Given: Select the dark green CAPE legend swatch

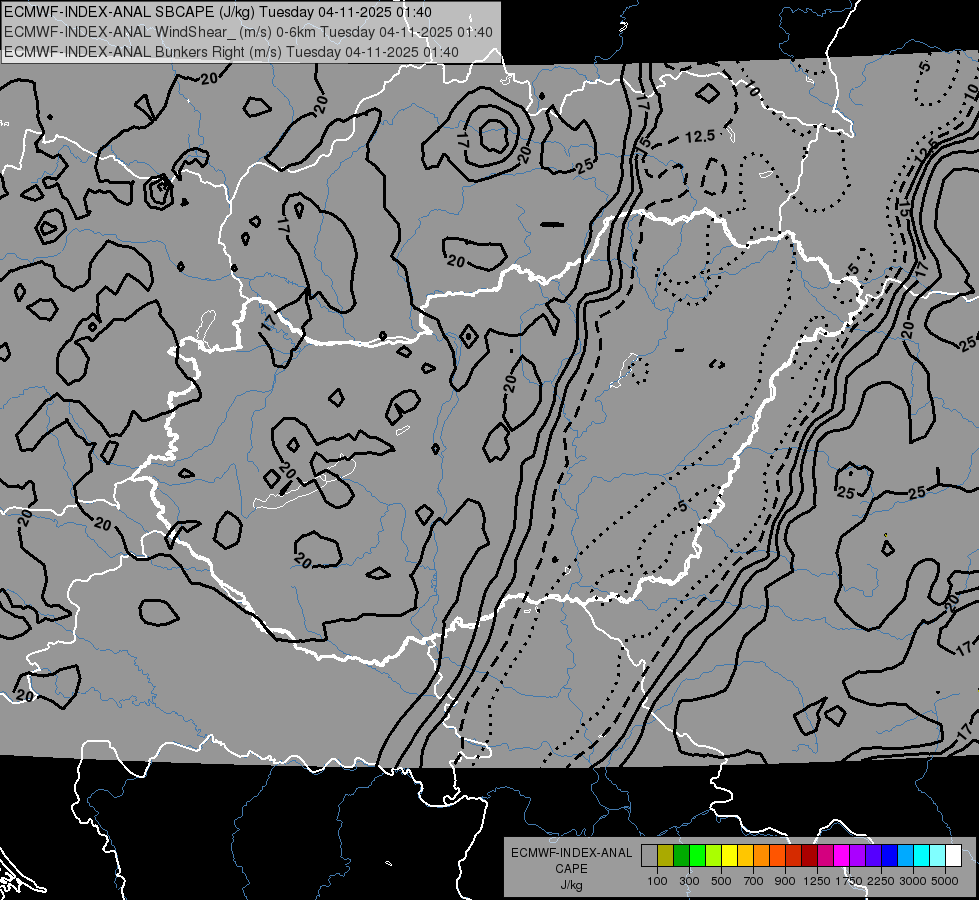Looking at the screenshot, I should point(681,855).
